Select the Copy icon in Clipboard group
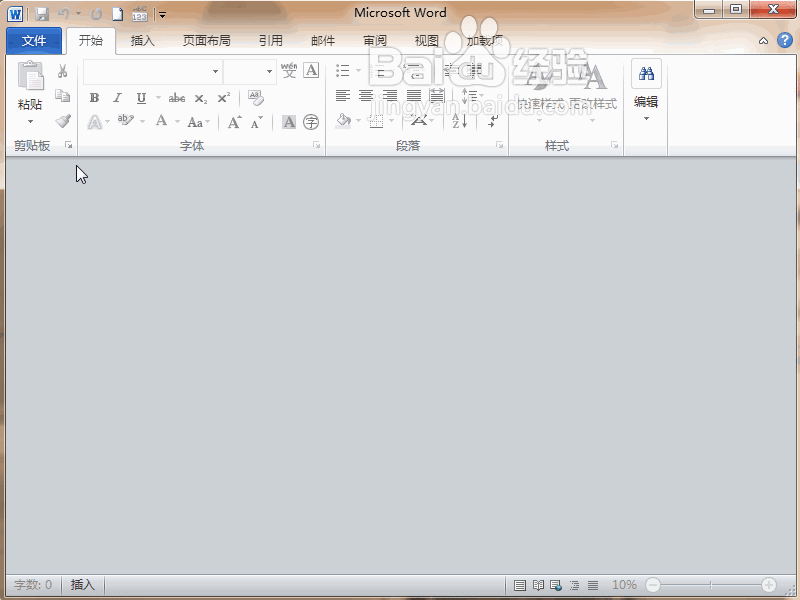Screen dimensions: 800x600 coord(63,94)
